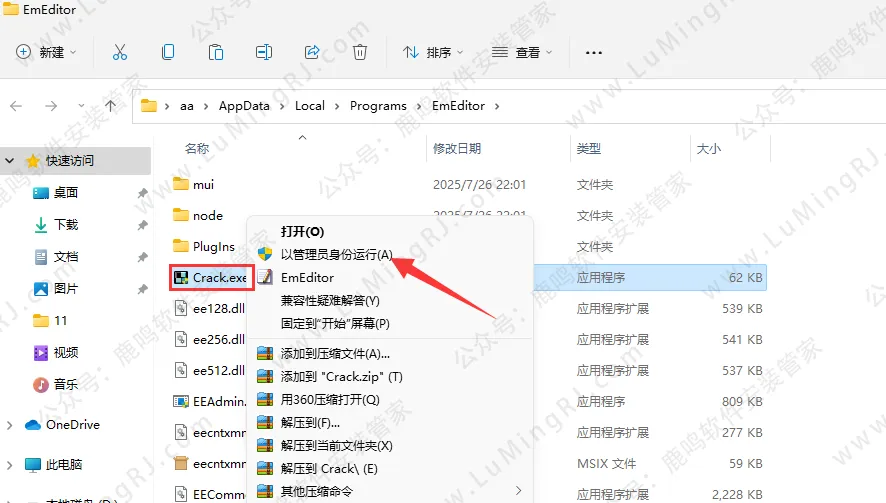Select OneDrive in sidebar
Screen dimensions: 886x503
[73, 425]
